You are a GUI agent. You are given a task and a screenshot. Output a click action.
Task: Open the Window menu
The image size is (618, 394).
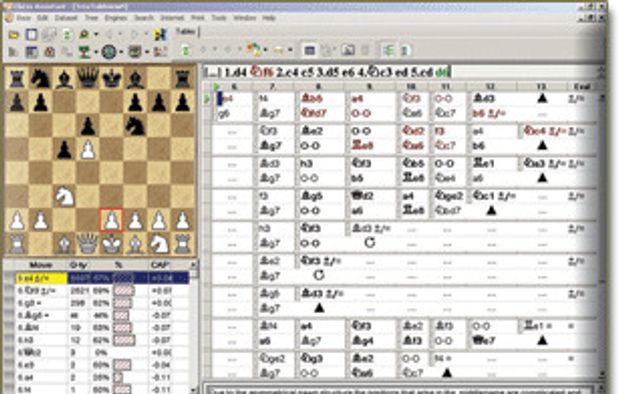244,18
